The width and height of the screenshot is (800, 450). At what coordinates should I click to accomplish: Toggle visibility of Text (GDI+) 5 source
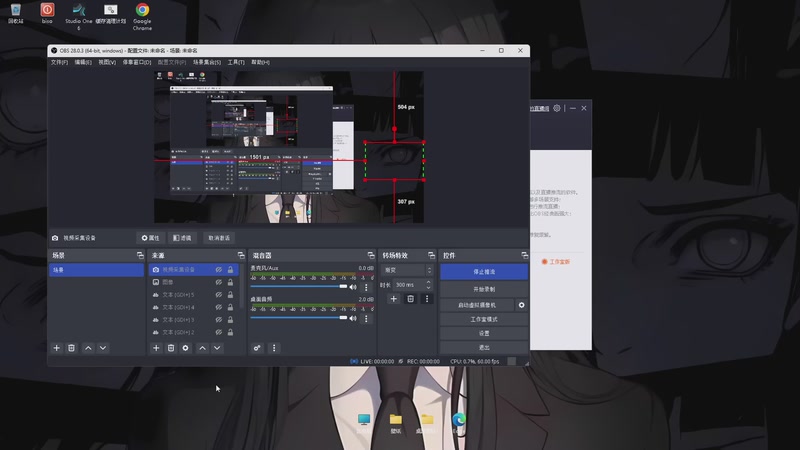[x=218, y=295]
